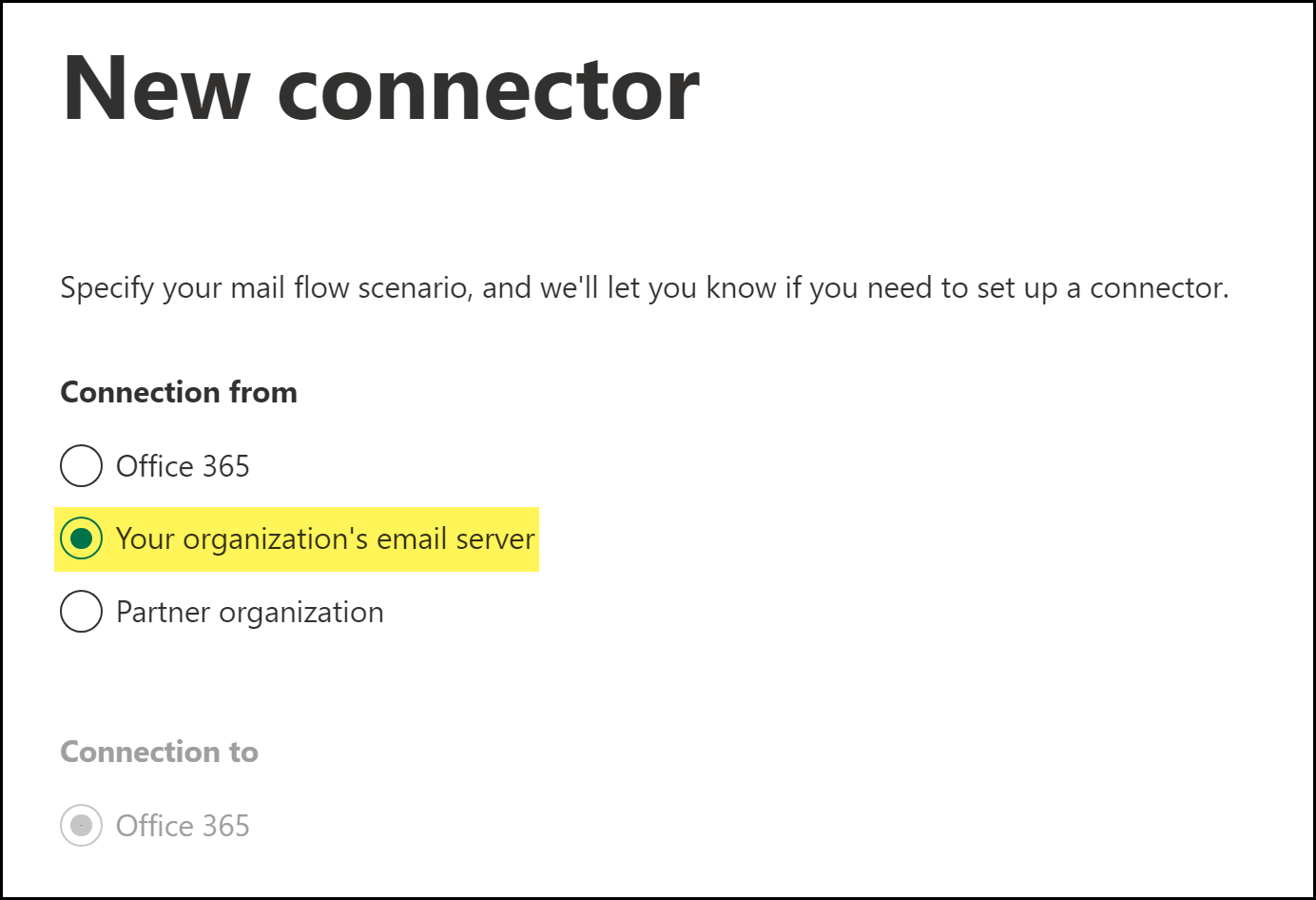Click the Partner organization label text
Viewport: 1316px width, 900px height.
(x=249, y=612)
